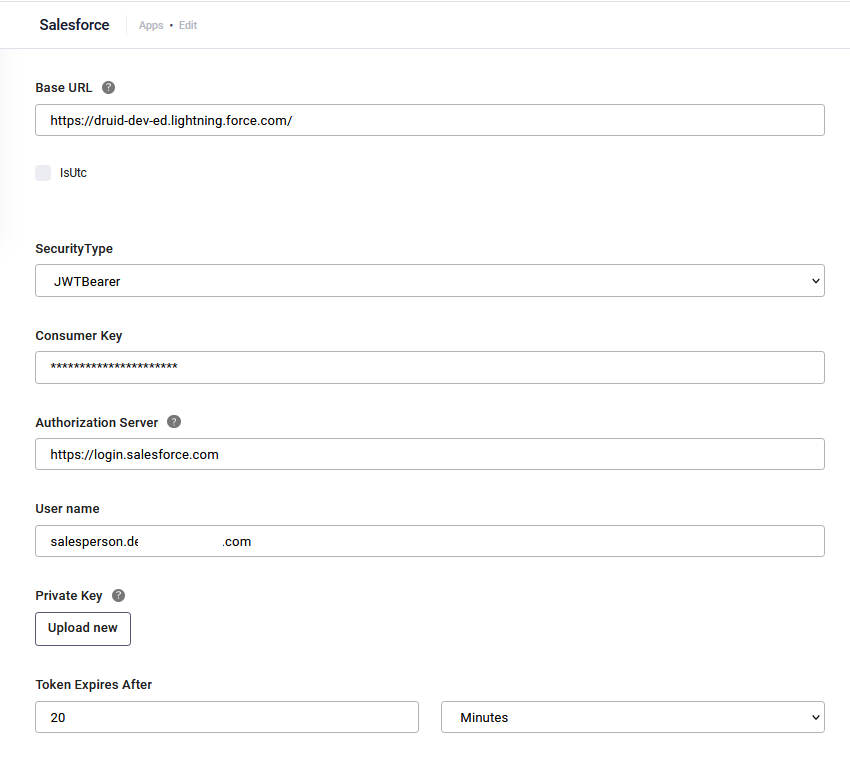The width and height of the screenshot is (850, 768).
Task: Click the SecurityType label
Action: point(74,249)
